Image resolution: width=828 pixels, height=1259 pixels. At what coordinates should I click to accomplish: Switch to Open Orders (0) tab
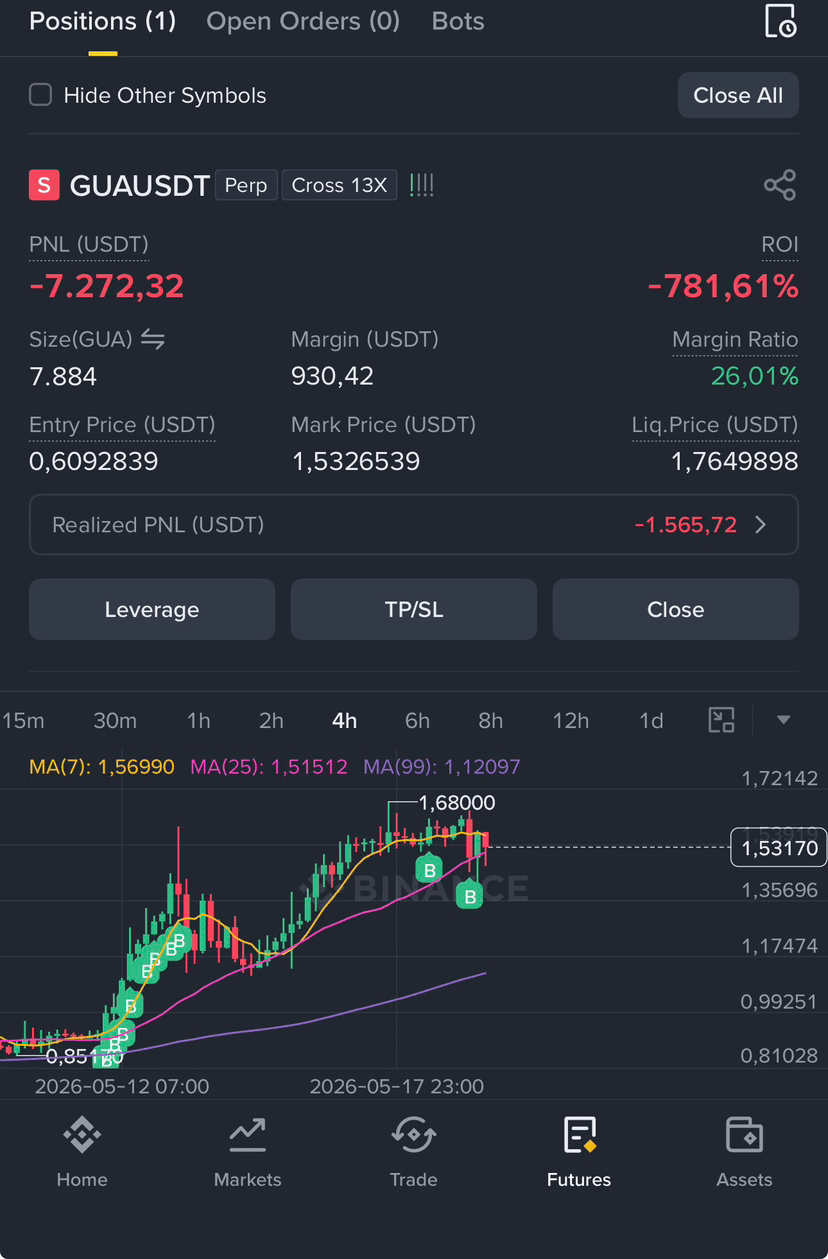coord(303,21)
